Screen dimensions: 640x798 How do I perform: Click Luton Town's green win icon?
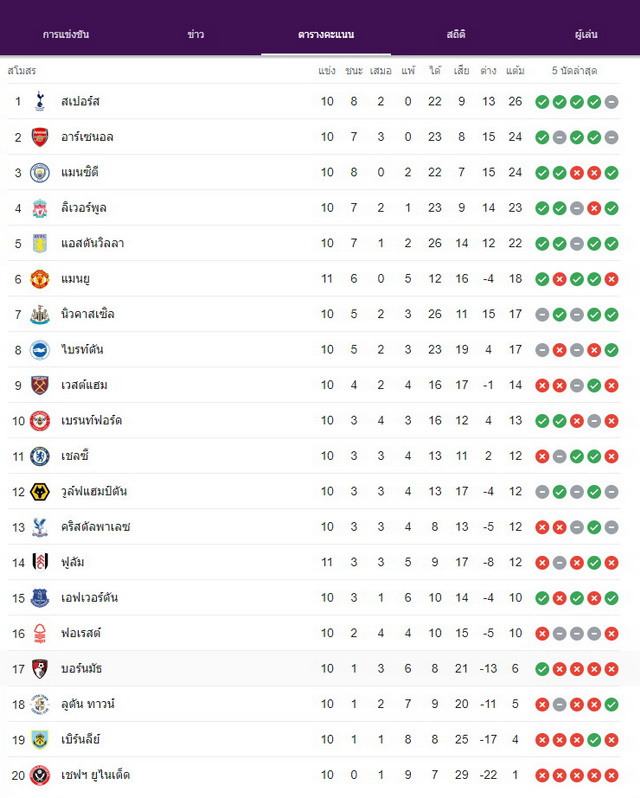tap(612, 704)
